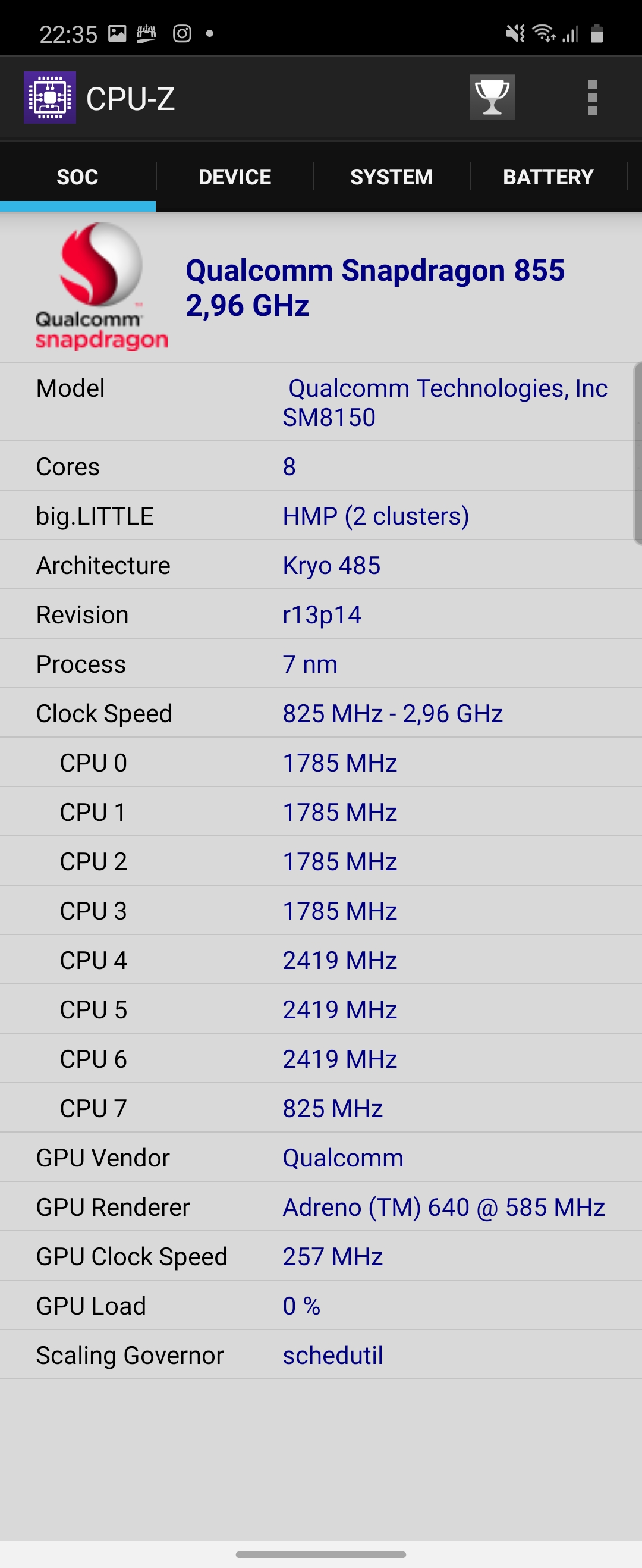Tap the home gesture bar at bottom
The image size is (642, 1568).
pyautogui.click(x=320, y=1554)
